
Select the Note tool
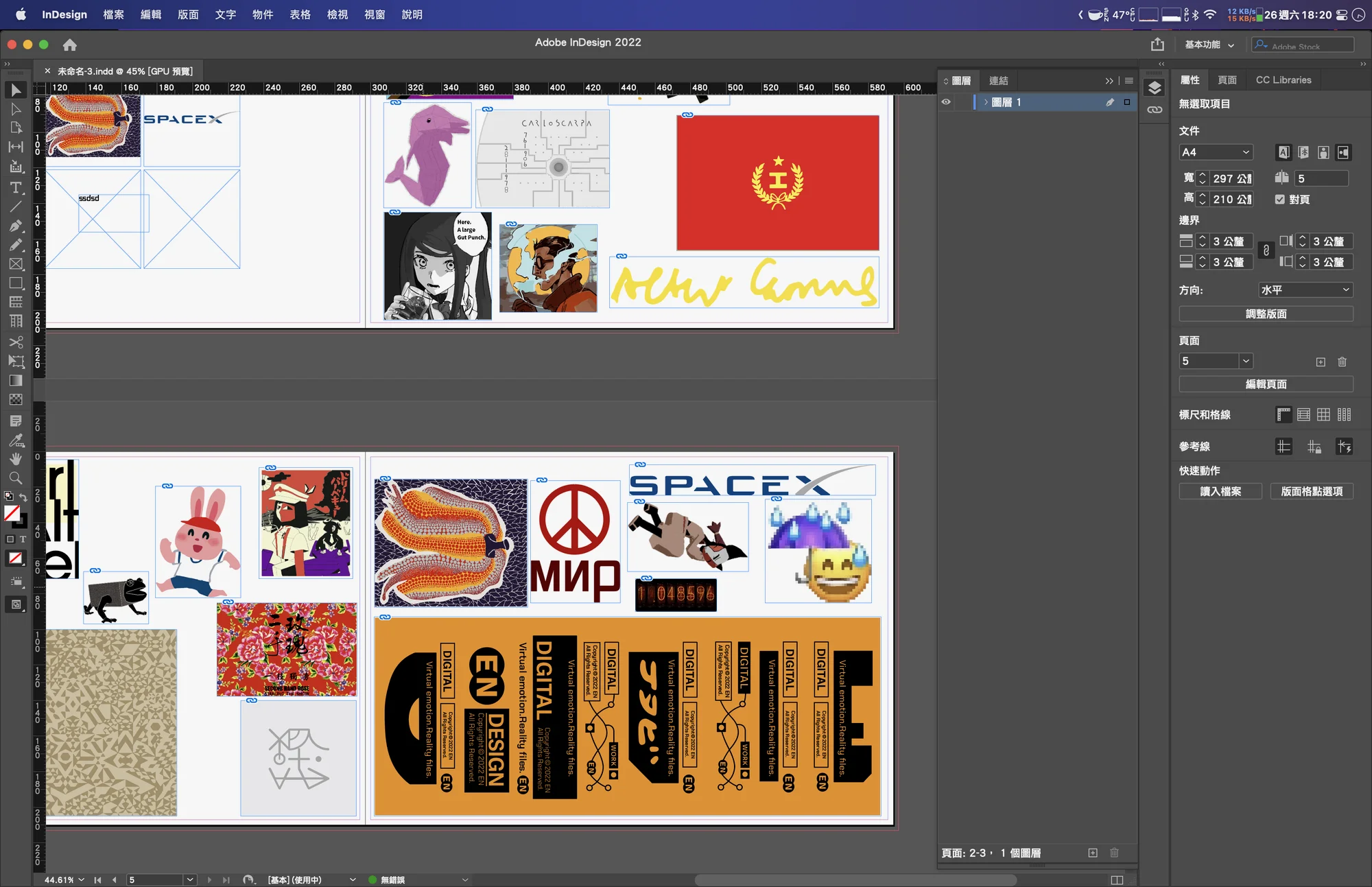[16, 421]
